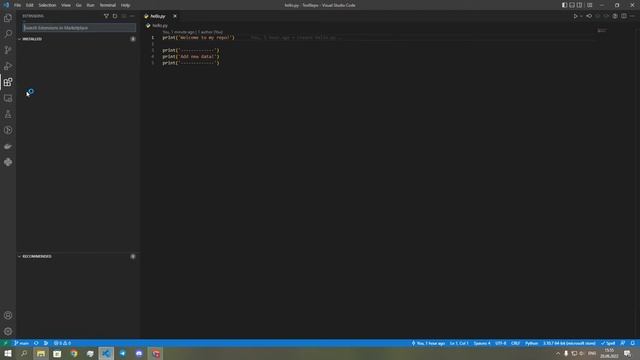Open Chrome from the taskbar
This screenshot has width=640, height=360.
[74, 353]
